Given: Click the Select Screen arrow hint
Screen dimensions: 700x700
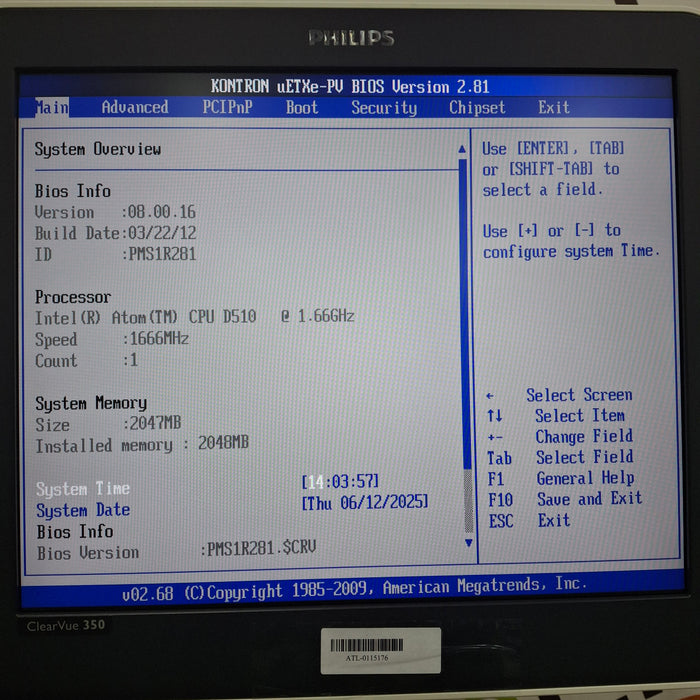Looking at the screenshot, I should [559, 395].
